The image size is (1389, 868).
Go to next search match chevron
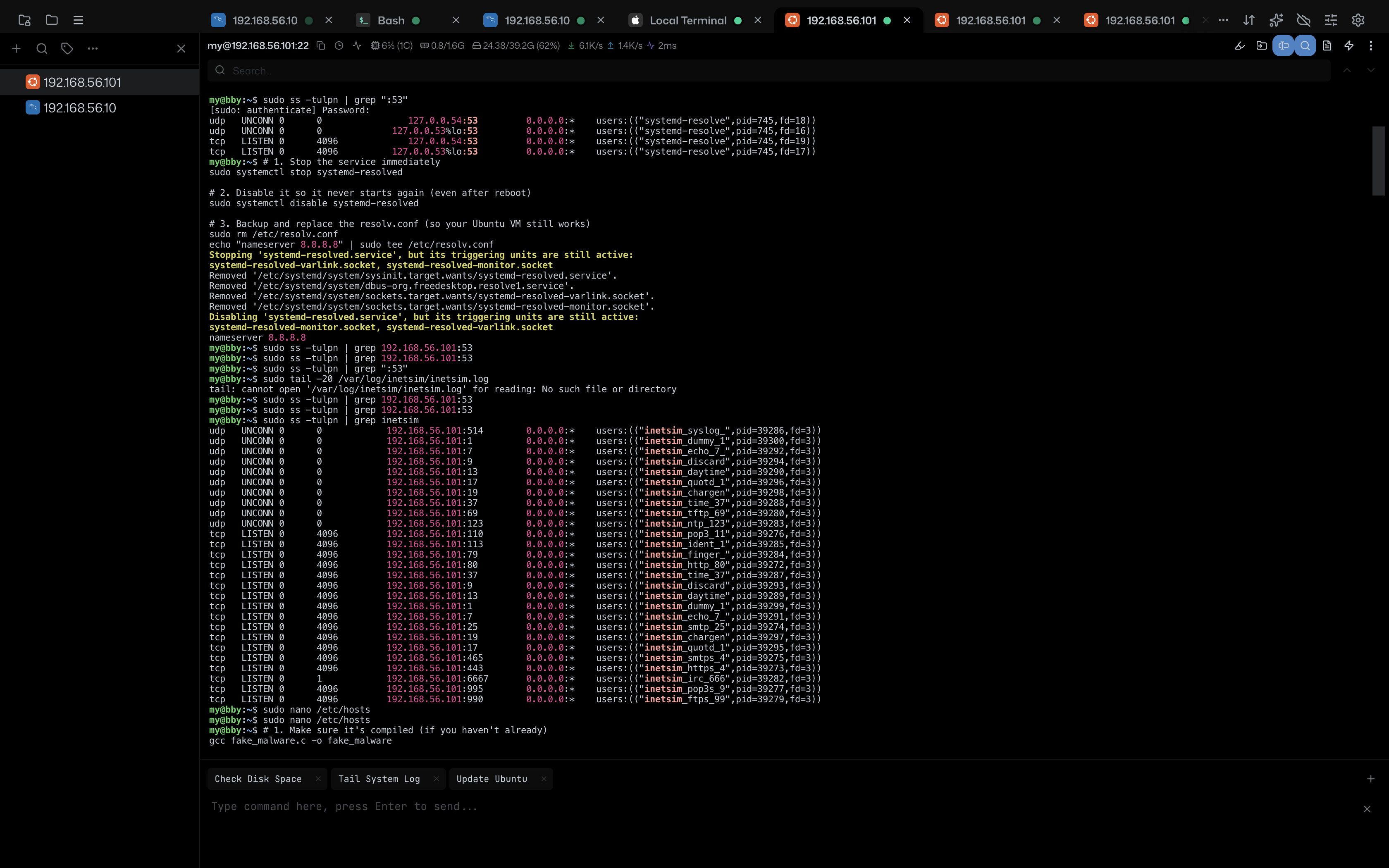point(1371,70)
